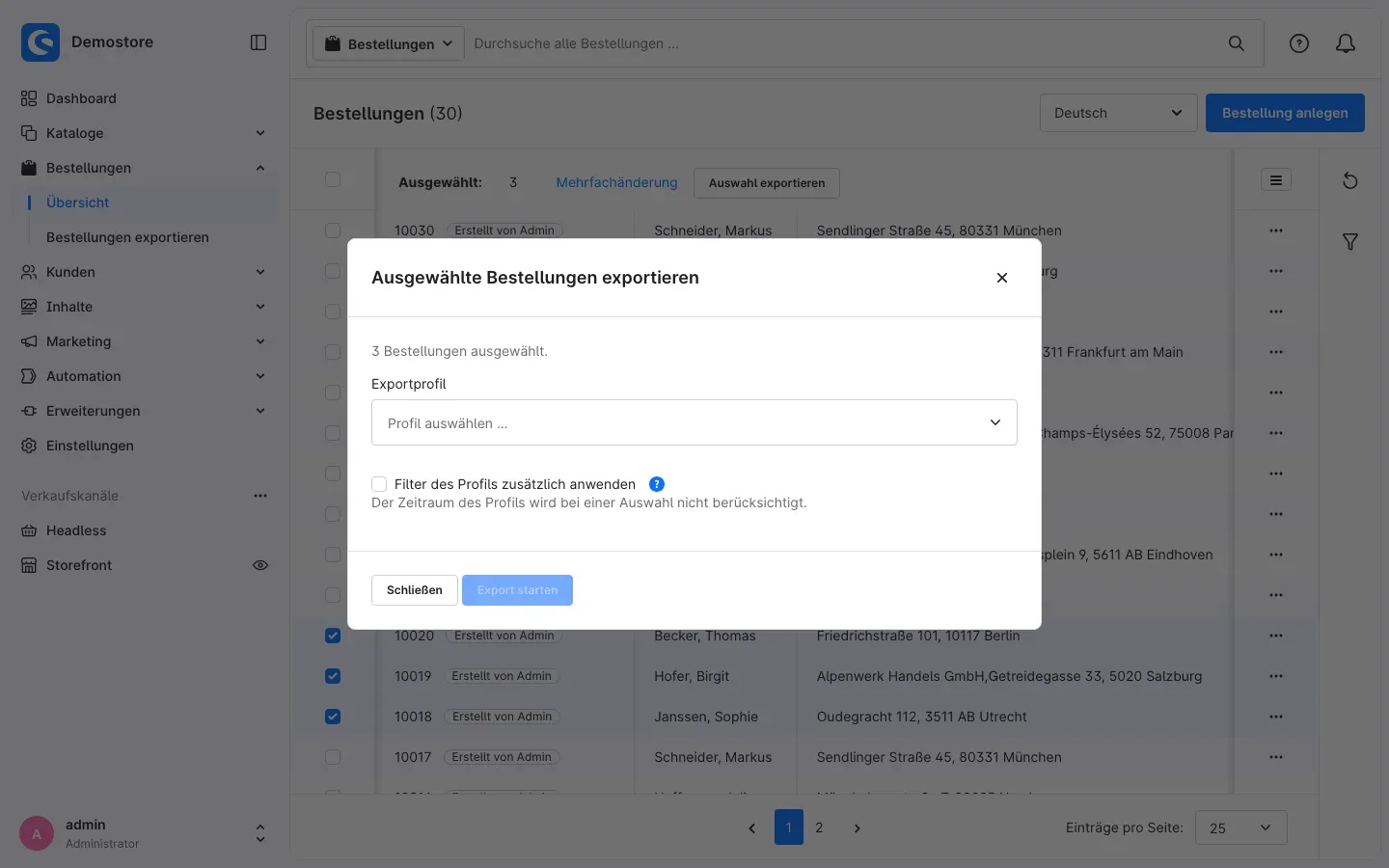Click the Demostore logo icon
Viewport: 1389px width, 868px height.
pyautogui.click(x=41, y=42)
